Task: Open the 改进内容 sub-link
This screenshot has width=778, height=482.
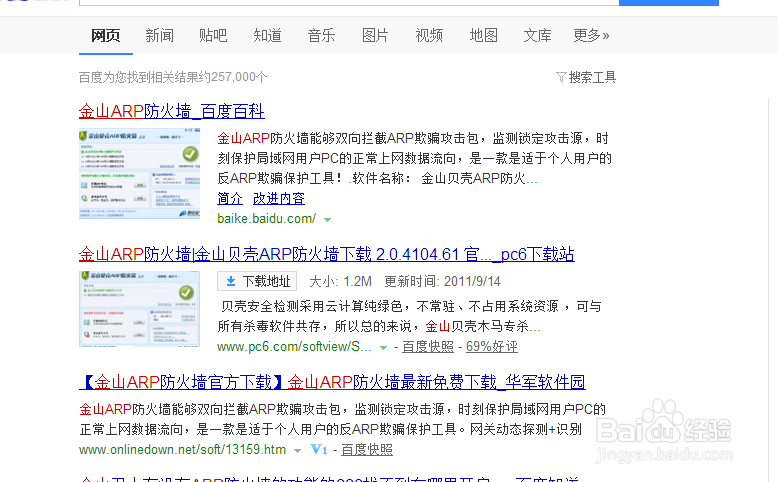Action: [279, 199]
